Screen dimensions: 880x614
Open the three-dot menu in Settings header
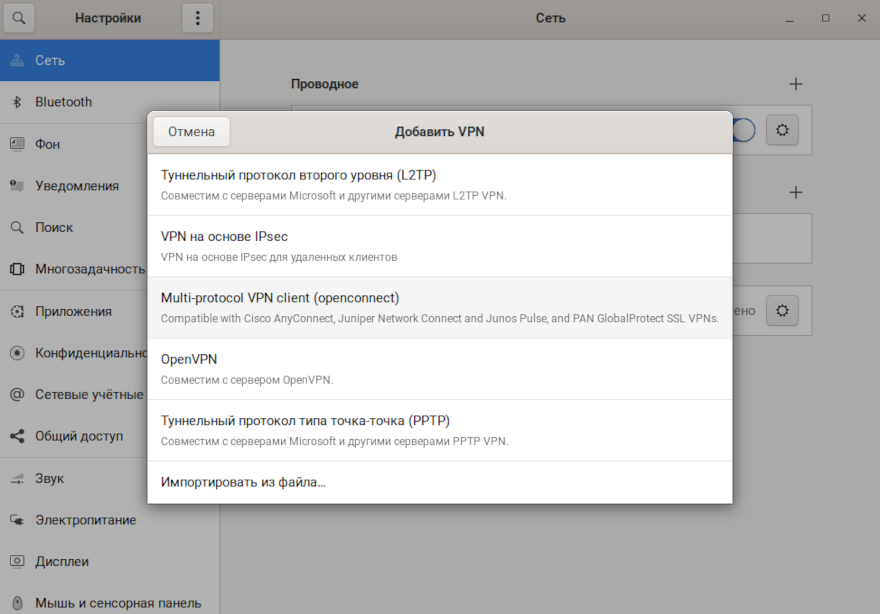pos(197,18)
